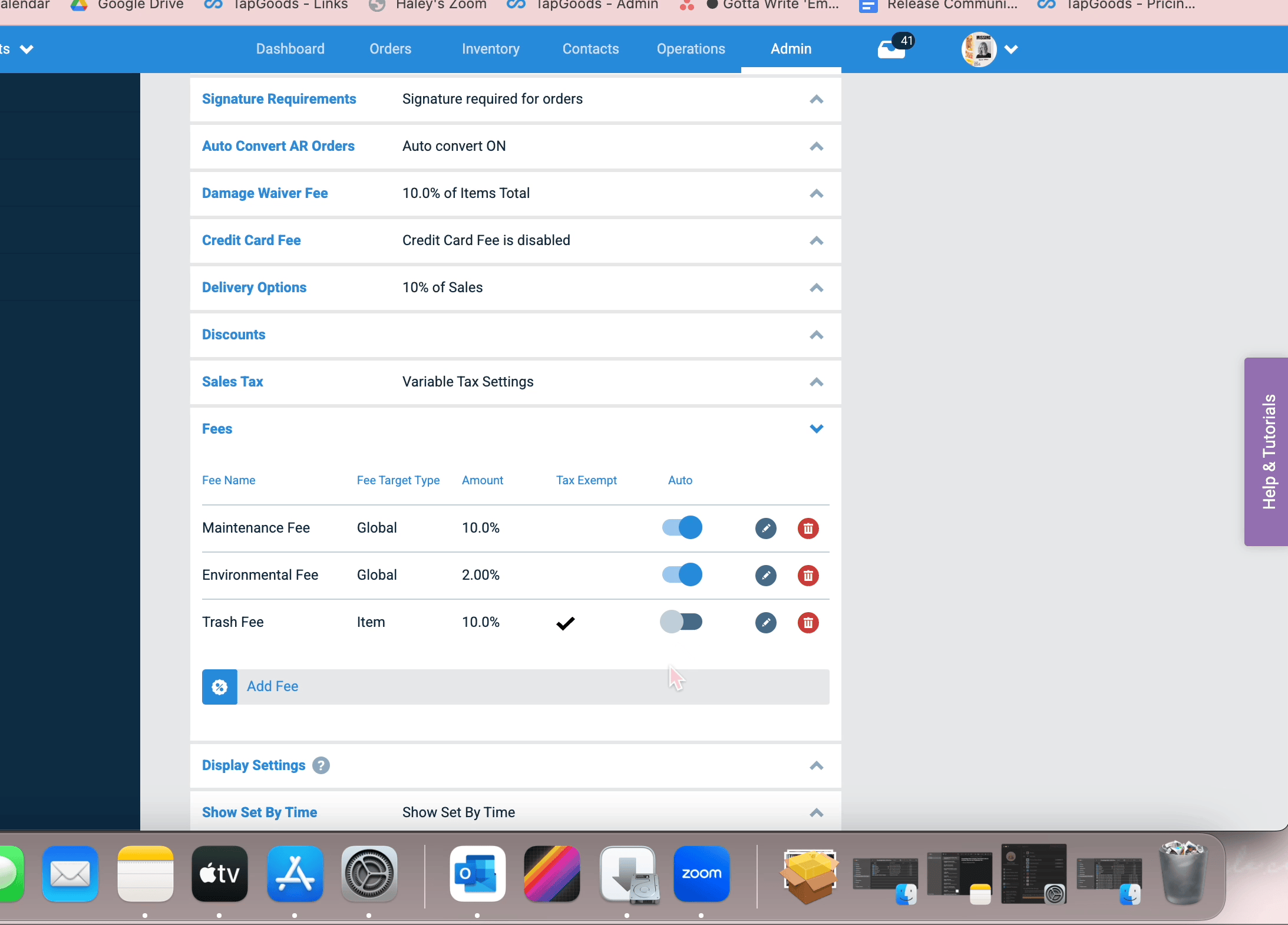The image size is (1288, 925).
Task: Go to the Inventory tab
Action: [490, 49]
